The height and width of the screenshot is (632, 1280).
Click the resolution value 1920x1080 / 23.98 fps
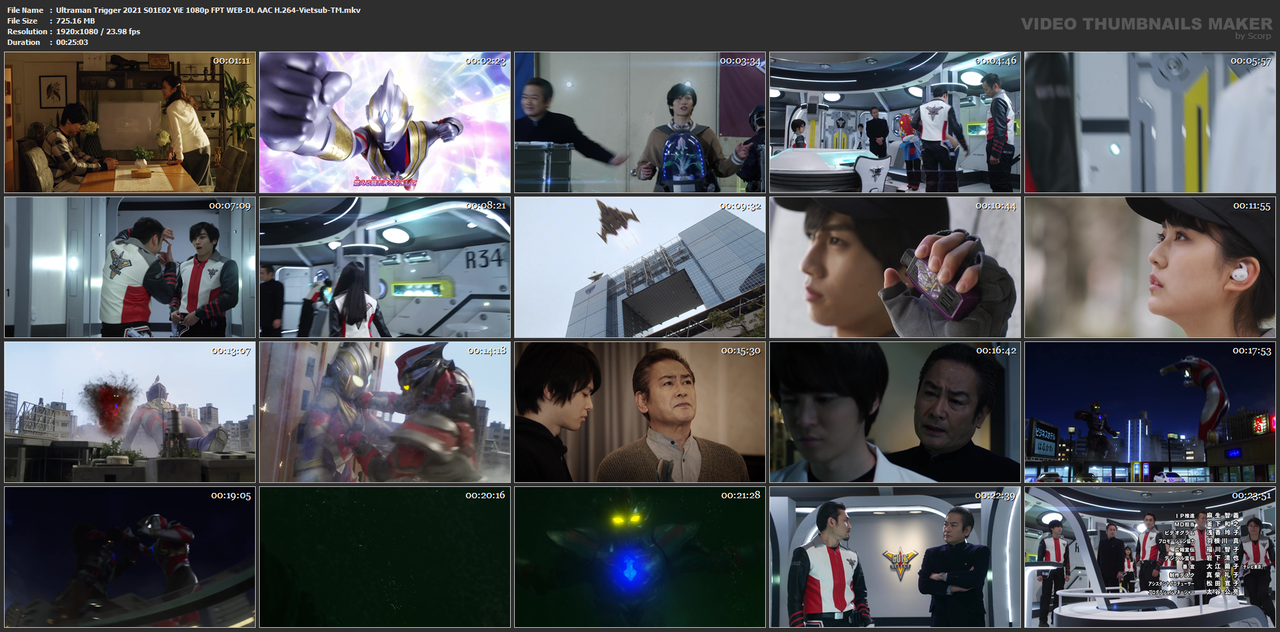click(x=98, y=32)
